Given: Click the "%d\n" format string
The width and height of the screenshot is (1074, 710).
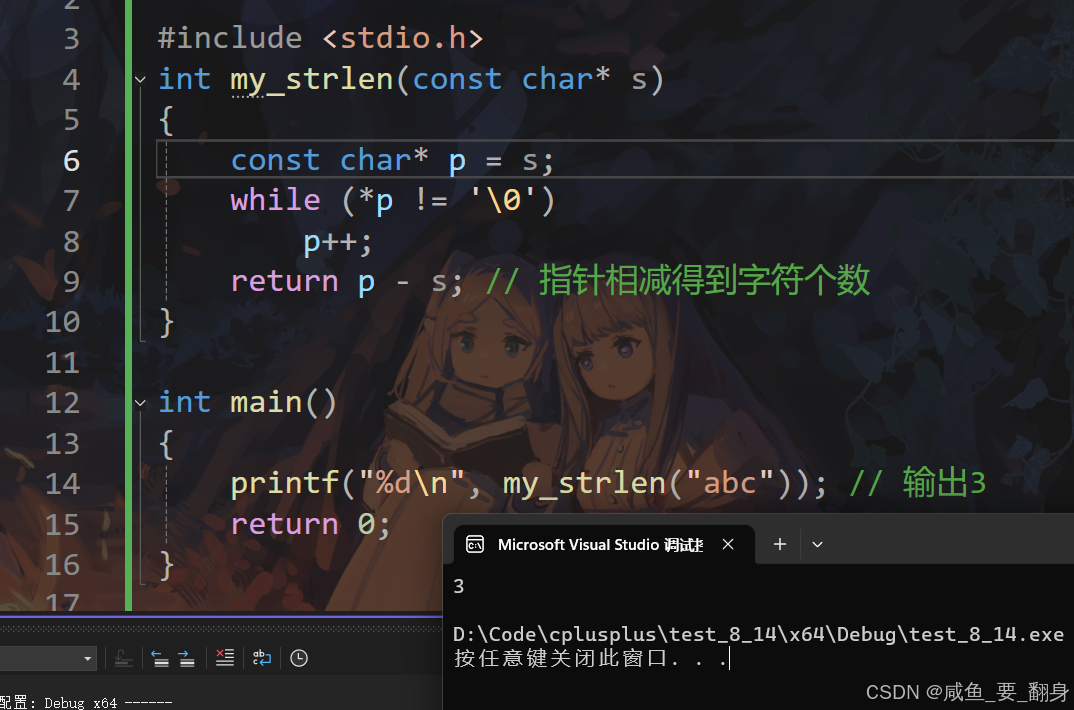Looking at the screenshot, I should [412, 483].
